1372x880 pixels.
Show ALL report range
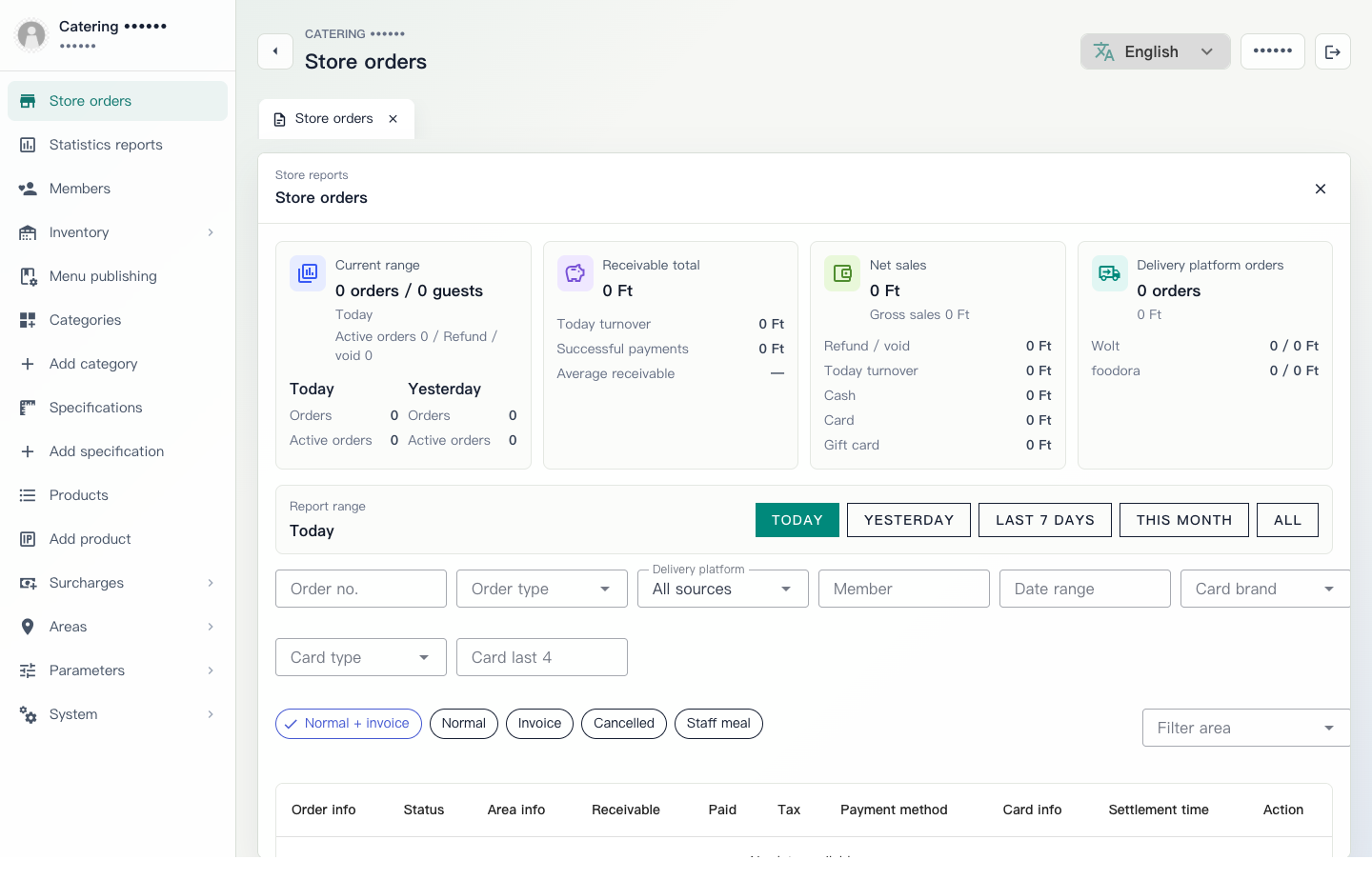point(1288,520)
